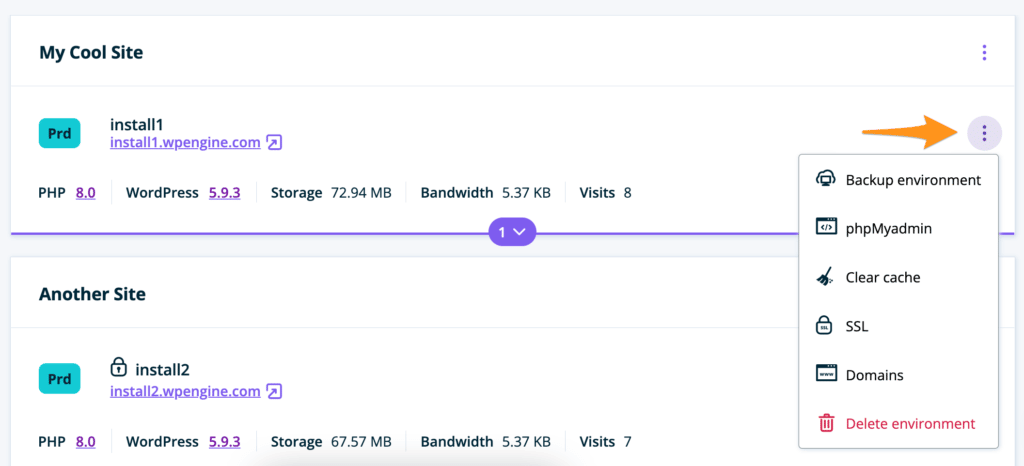Open the install2.wpengine.com link
Image resolution: width=1024 pixels, height=466 pixels.
[185, 391]
